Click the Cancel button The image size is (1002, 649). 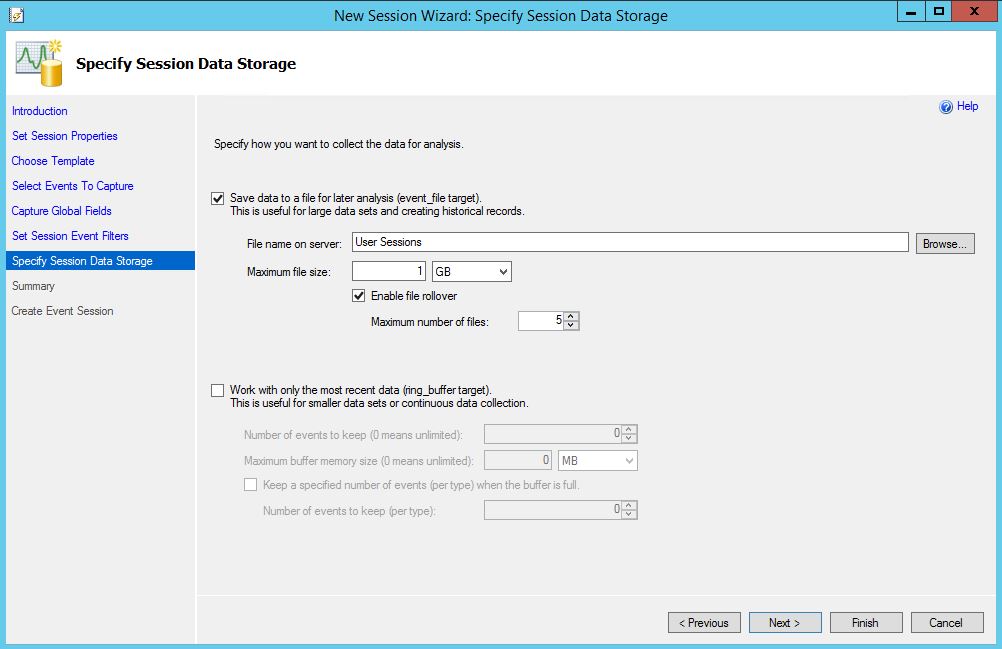point(947,623)
